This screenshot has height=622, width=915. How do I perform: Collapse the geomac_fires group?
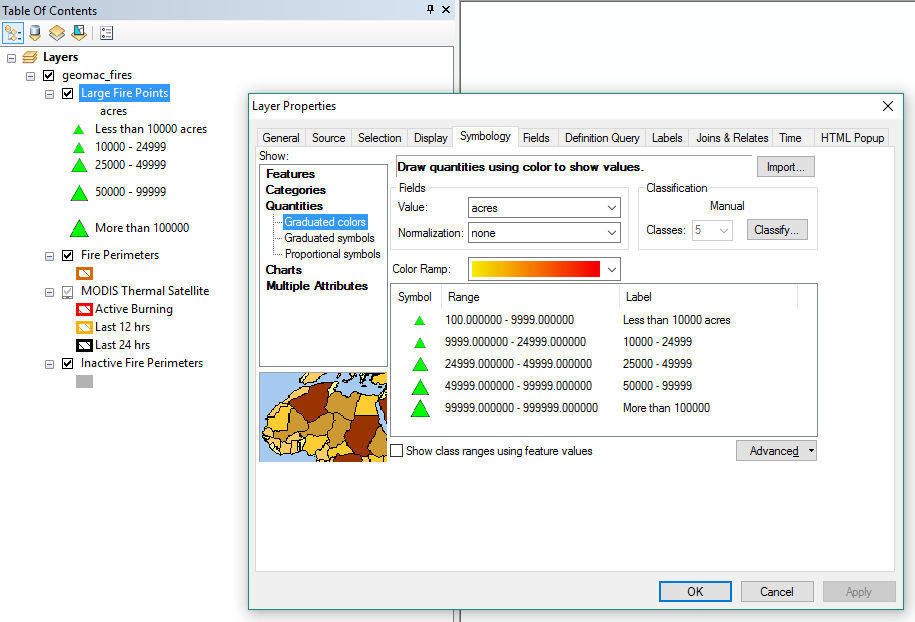pos(30,76)
